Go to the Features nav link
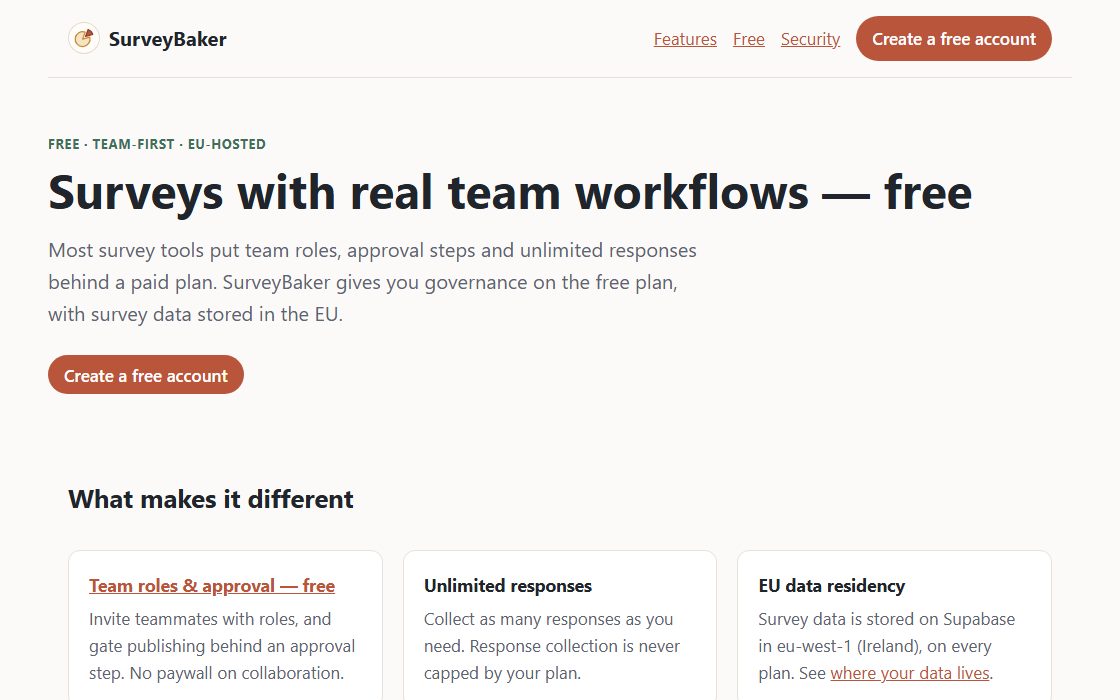Image resolution: width=1120 pixels, height=700 pixels. click(685, 39)
